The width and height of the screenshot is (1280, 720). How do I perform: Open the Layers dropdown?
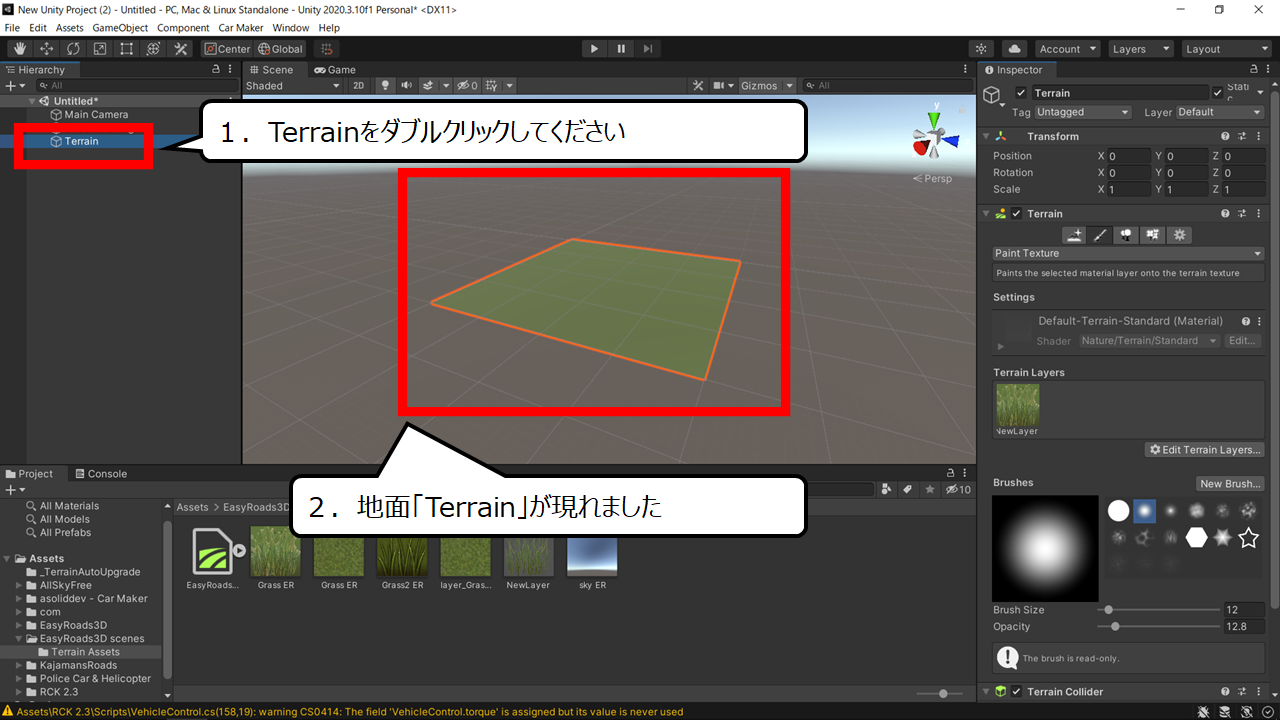(x=1141, y=49)
